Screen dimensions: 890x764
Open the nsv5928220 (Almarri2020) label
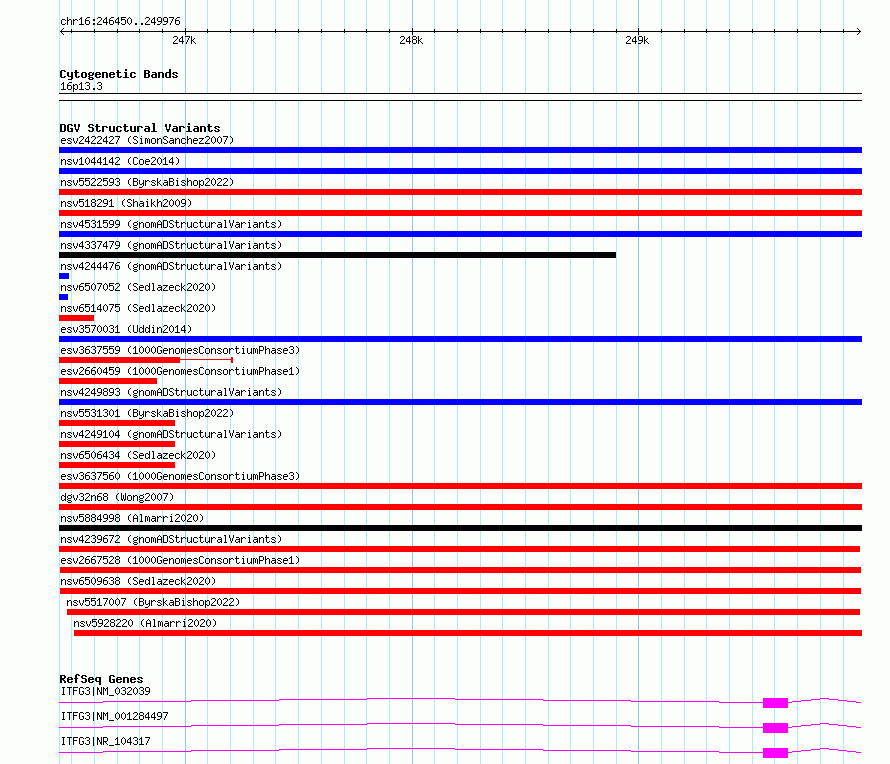145,623
